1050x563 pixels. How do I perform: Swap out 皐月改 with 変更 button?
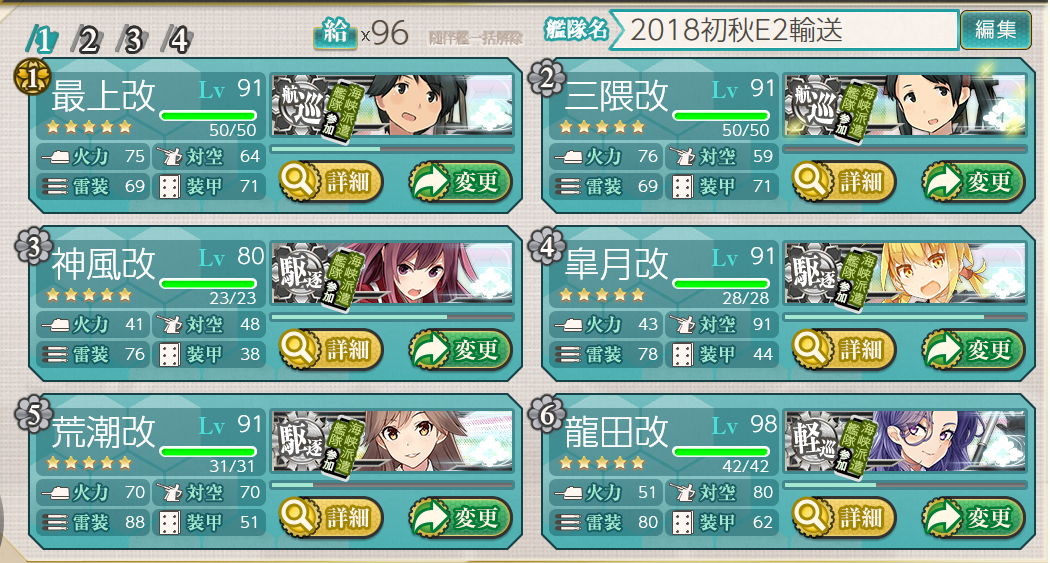pyautogui.click(x=973, y=349)
